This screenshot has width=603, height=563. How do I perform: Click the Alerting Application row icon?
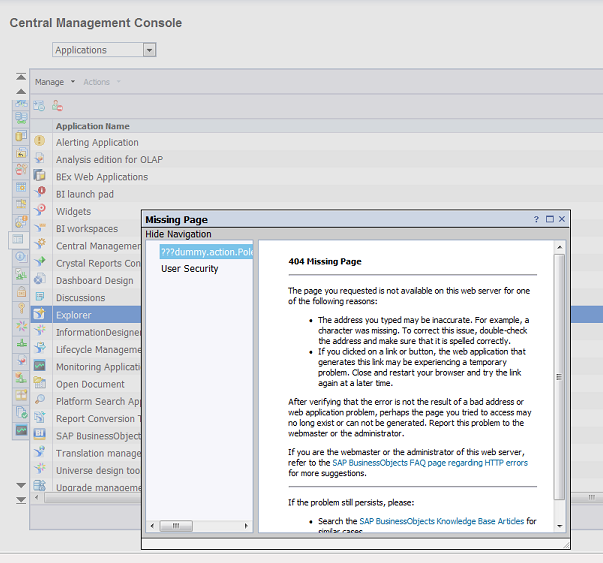pyautogui.click(x=40, y=141)
